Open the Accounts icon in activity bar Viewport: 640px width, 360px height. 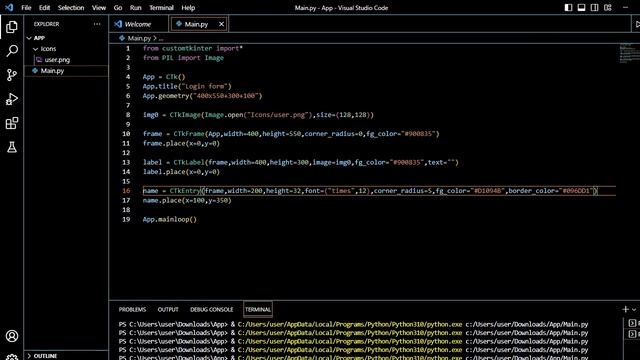(12, 336)
